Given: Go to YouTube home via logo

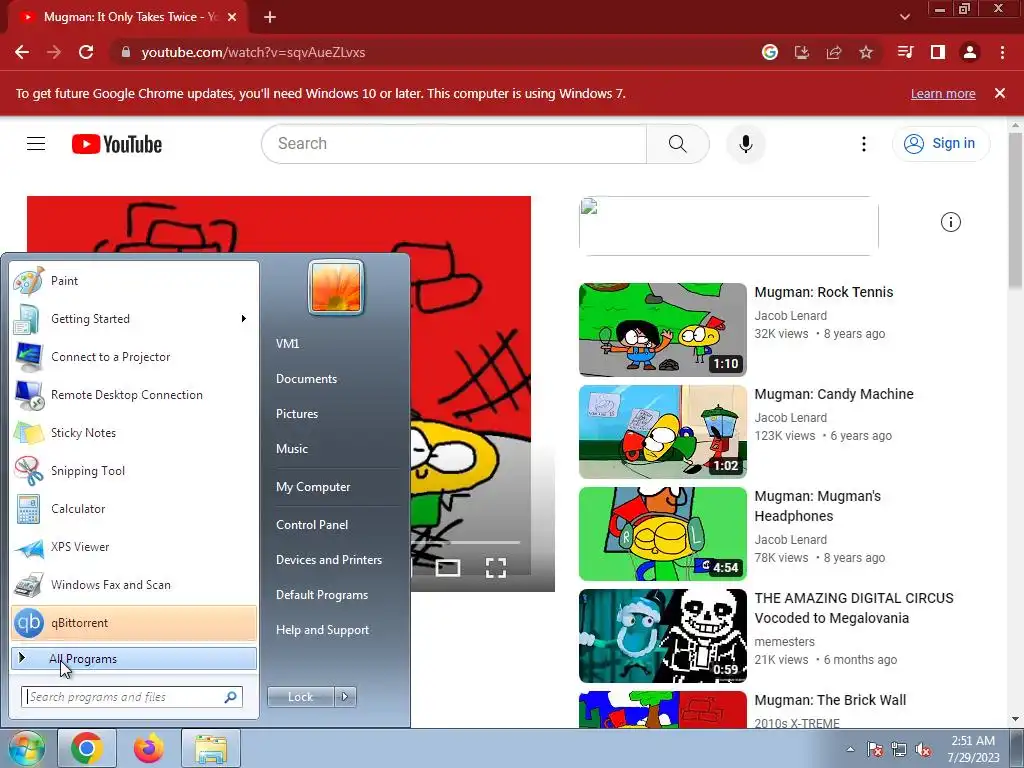Looking at the screenshot, I should coord(117,144).
